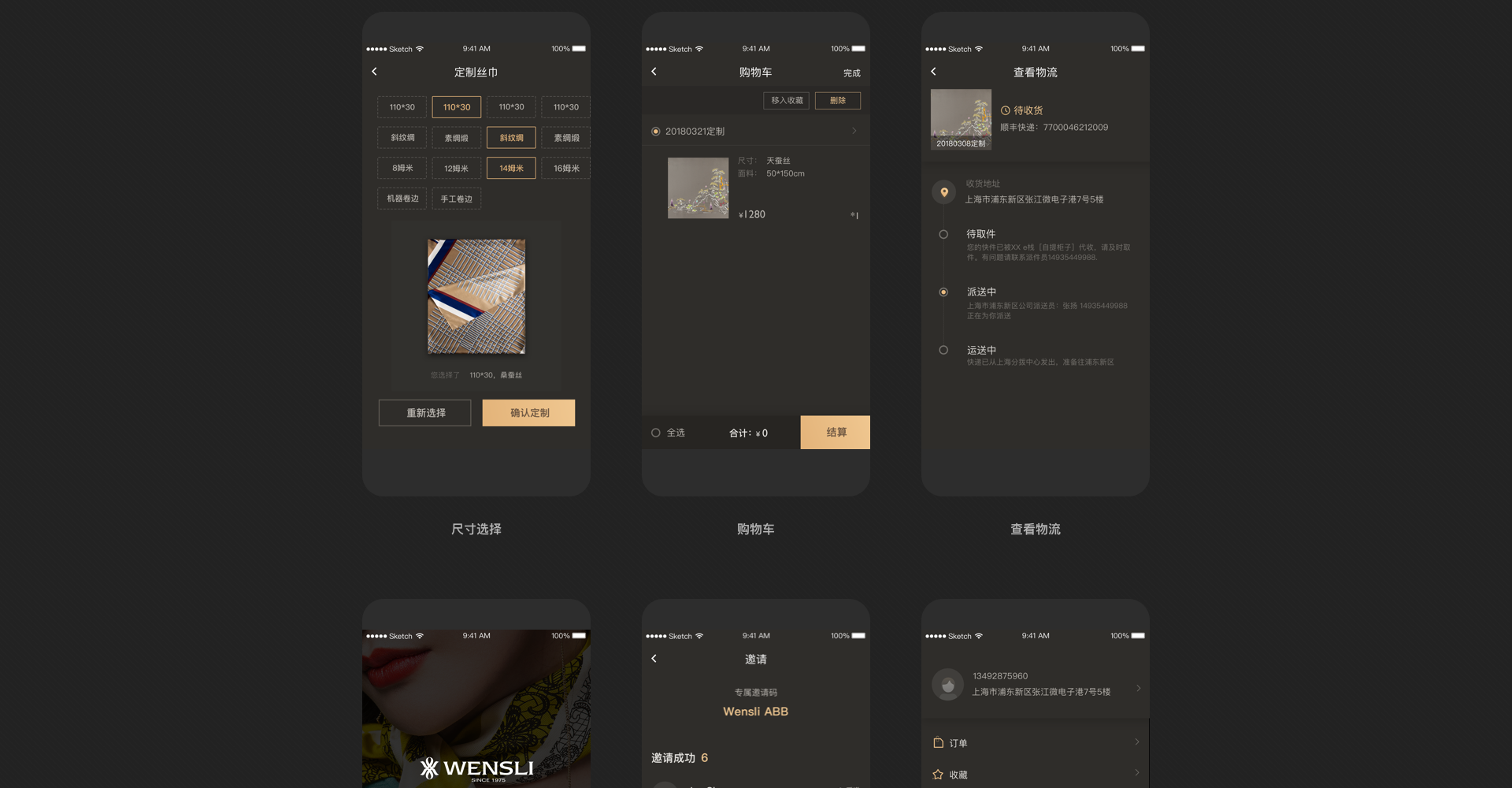The height and width of the screenshot is (788, 1512).
Task: Click the 待取件 timeline marker
Action: 943,234
